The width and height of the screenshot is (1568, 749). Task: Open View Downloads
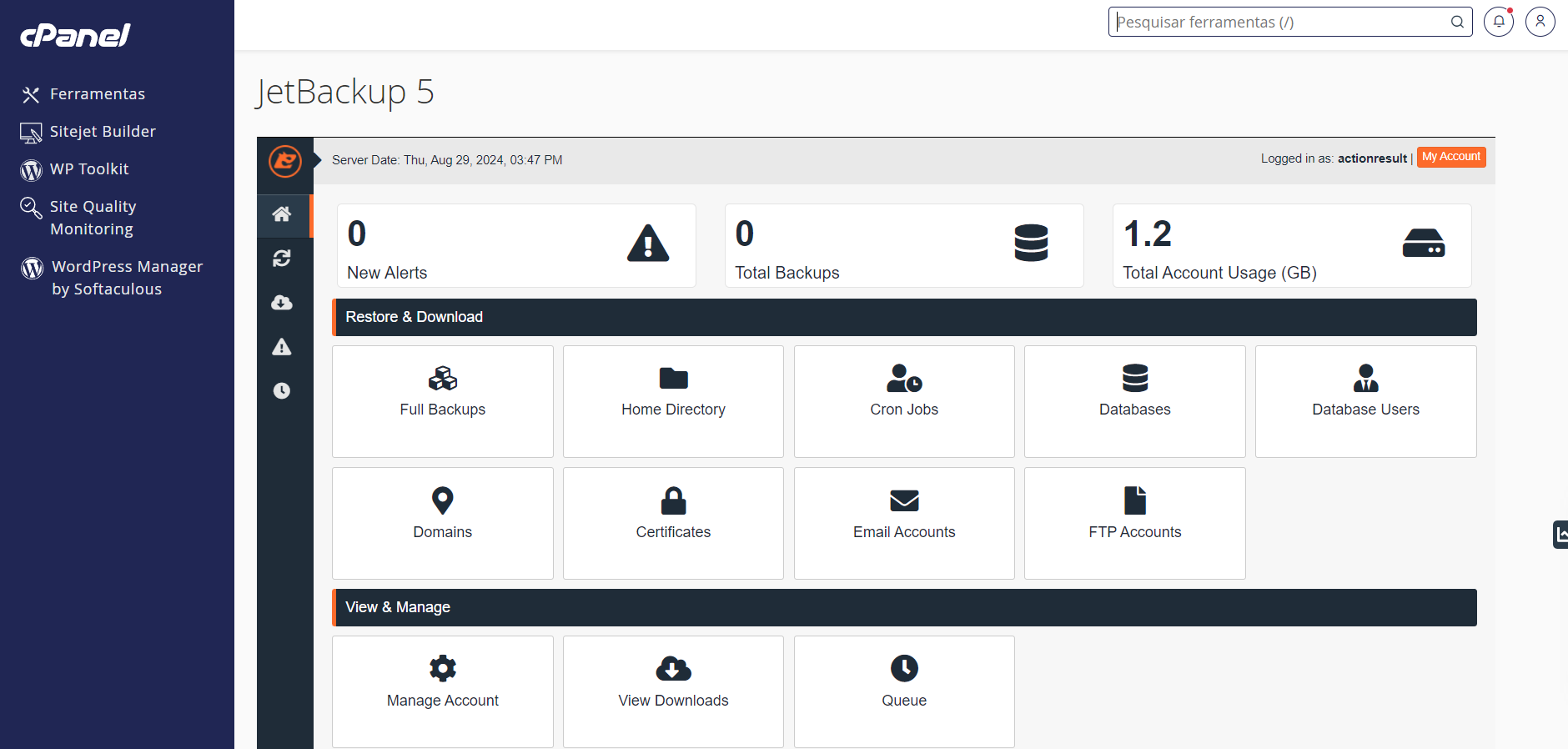point(673,692)
